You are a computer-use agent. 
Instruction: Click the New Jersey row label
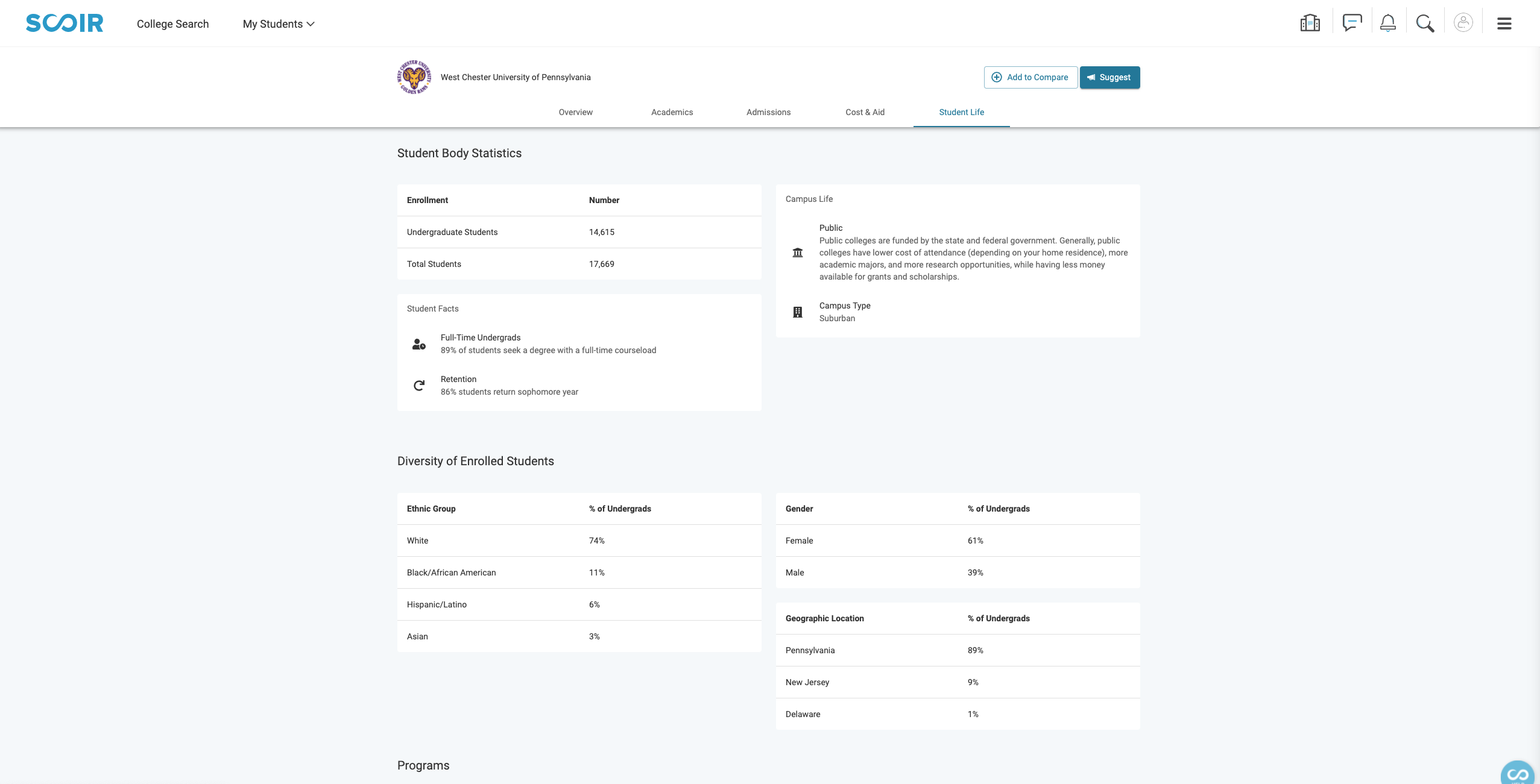click(807, 682)
